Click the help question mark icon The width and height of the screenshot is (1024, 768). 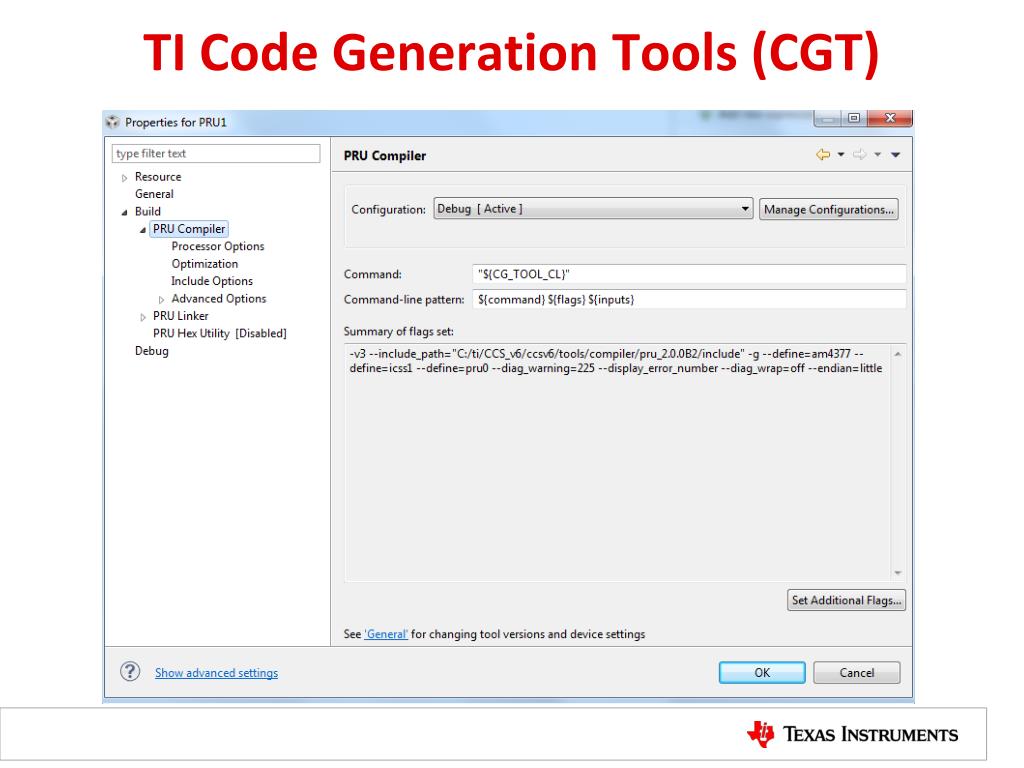tap(130, 671)
